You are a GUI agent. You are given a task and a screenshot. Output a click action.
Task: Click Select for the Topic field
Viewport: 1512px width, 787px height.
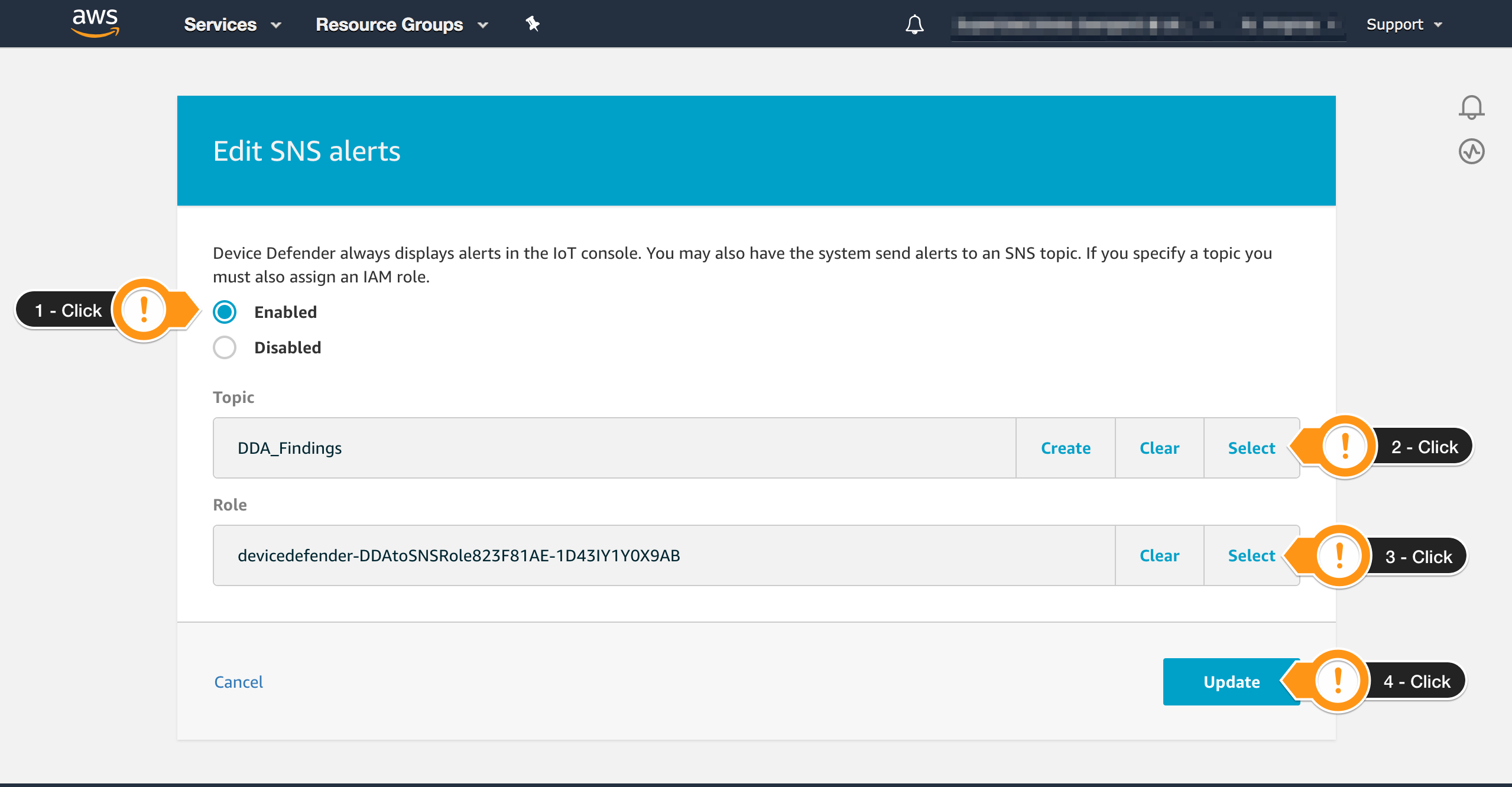pyautogui.click(x=1251, y=448)
